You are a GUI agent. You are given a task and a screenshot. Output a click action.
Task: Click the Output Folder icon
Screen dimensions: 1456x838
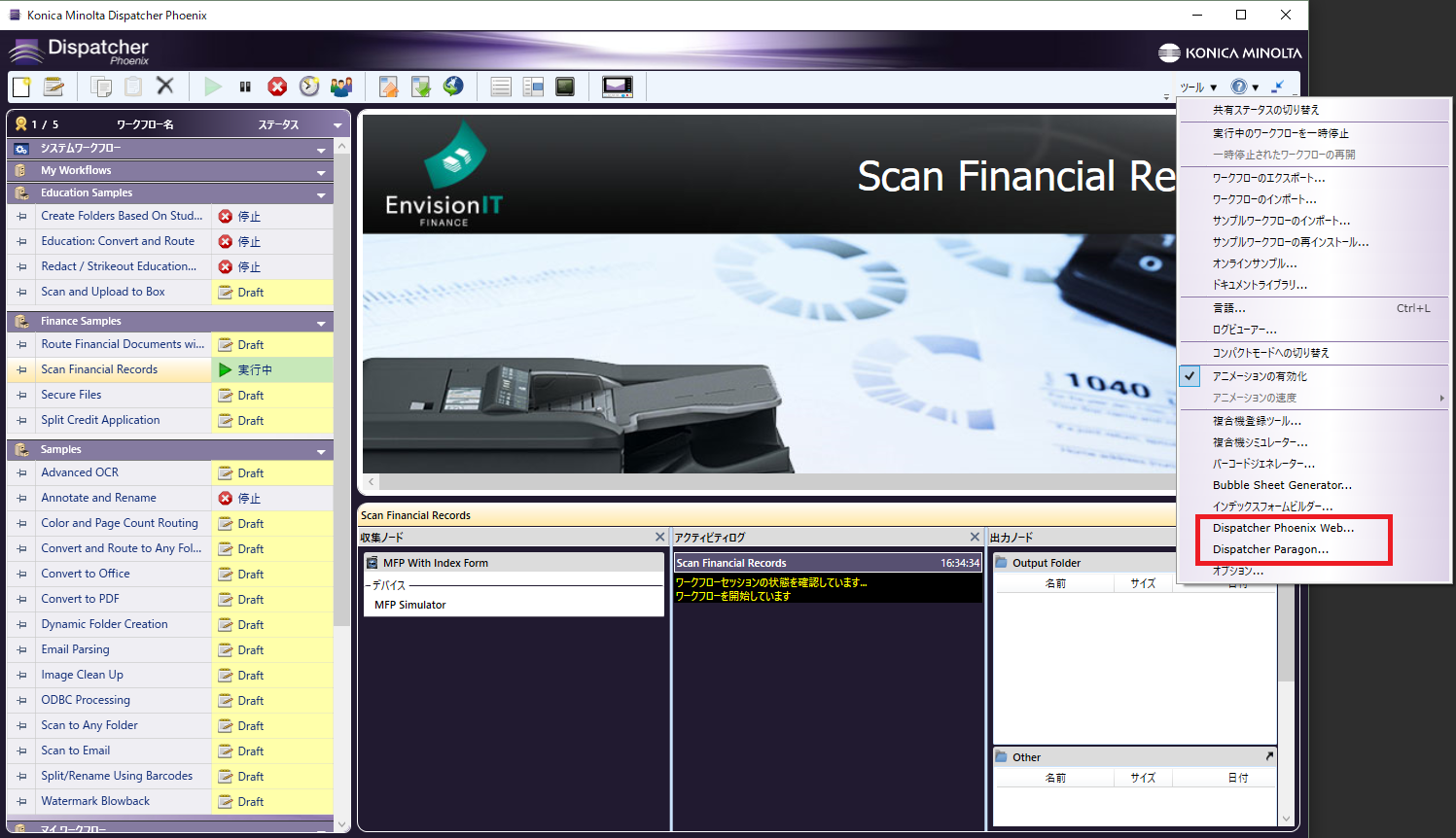click(x=1001, y=563)
